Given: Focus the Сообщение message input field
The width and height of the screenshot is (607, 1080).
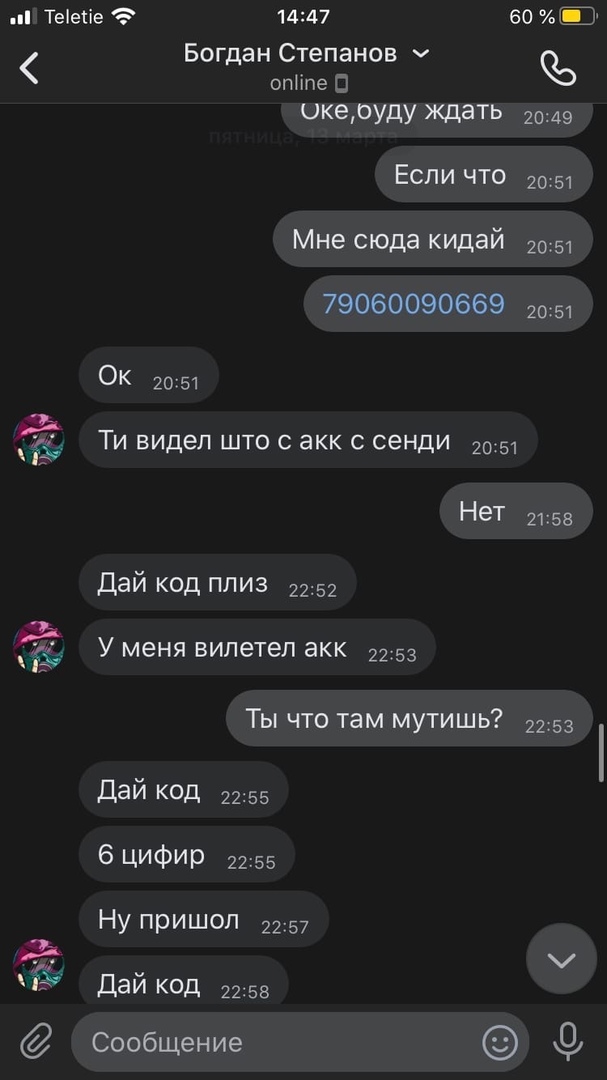Looking at the screenshot, I should tap(300, 1042).
